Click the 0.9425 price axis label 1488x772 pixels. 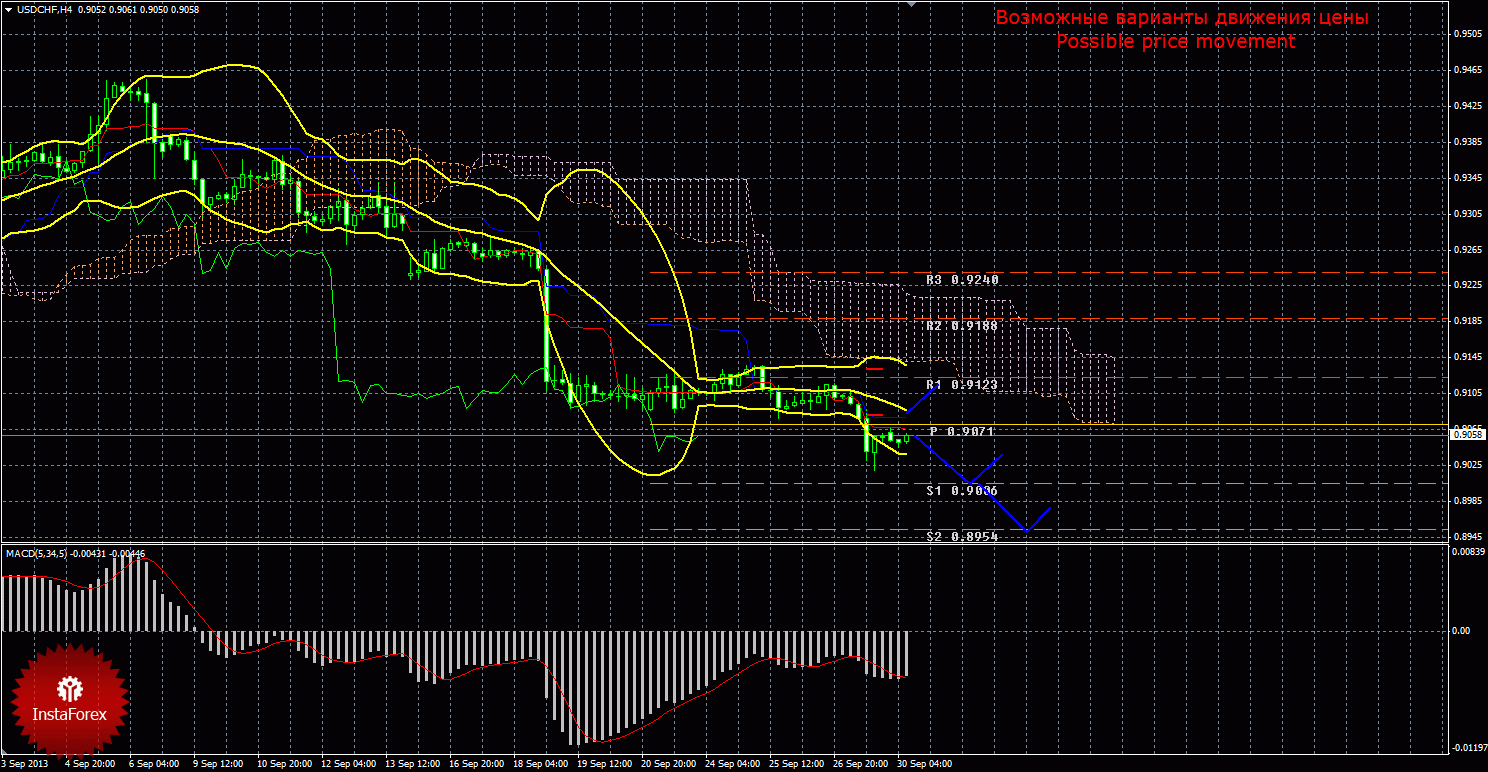pyautogui.click(x=1468, y=106)
